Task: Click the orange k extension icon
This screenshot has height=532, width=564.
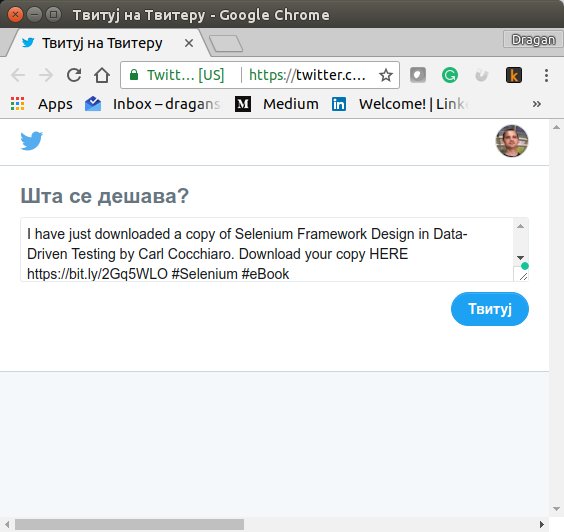Action: (x=514, y=75)
